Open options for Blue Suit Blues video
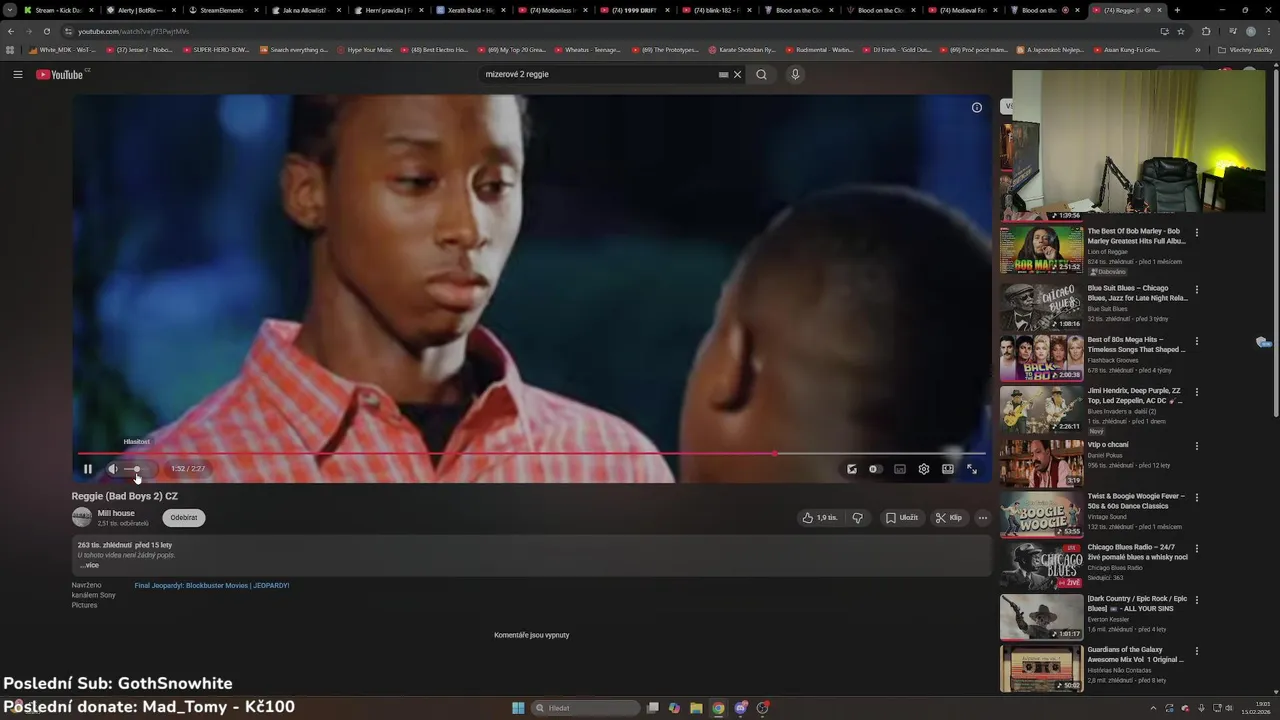This screenshot has width=1280, height=720. point(1197,290)
